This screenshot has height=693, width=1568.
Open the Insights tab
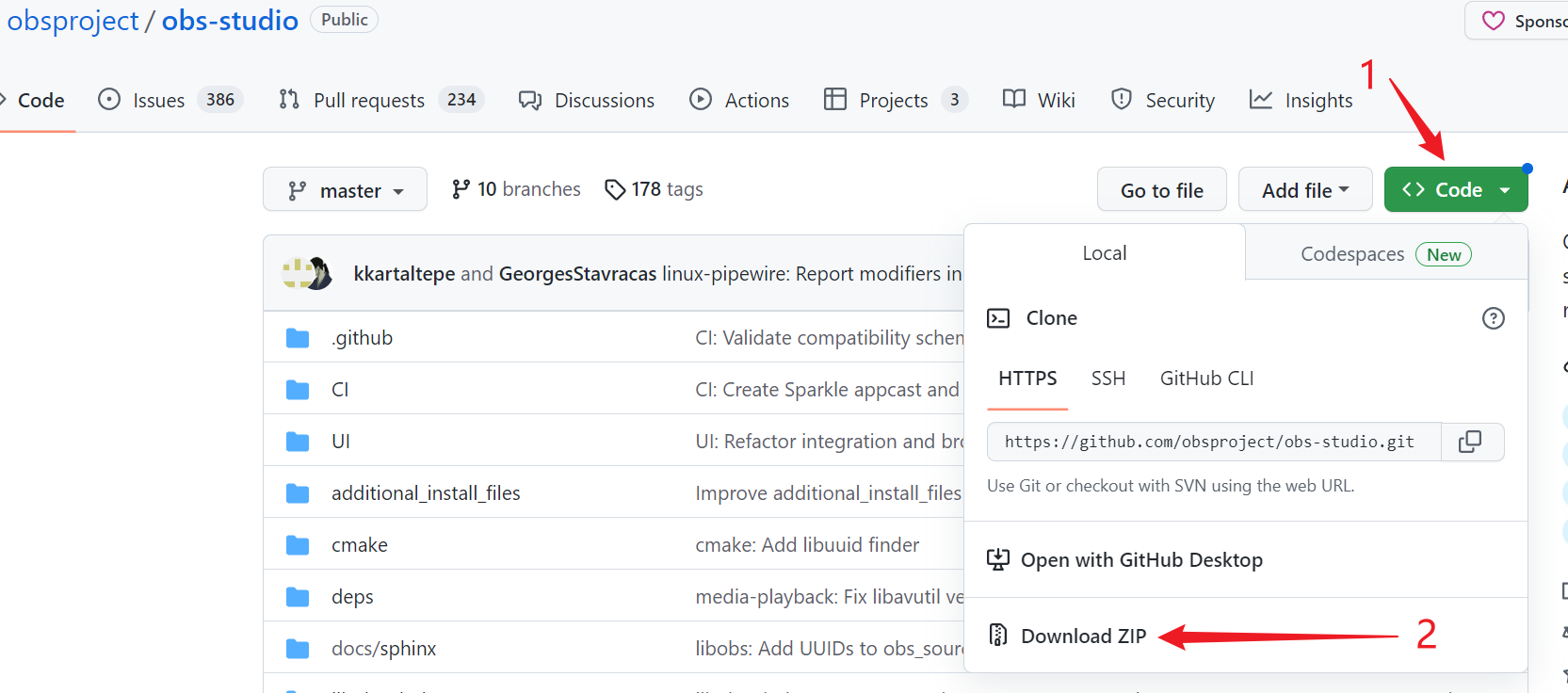(1301, 100)
